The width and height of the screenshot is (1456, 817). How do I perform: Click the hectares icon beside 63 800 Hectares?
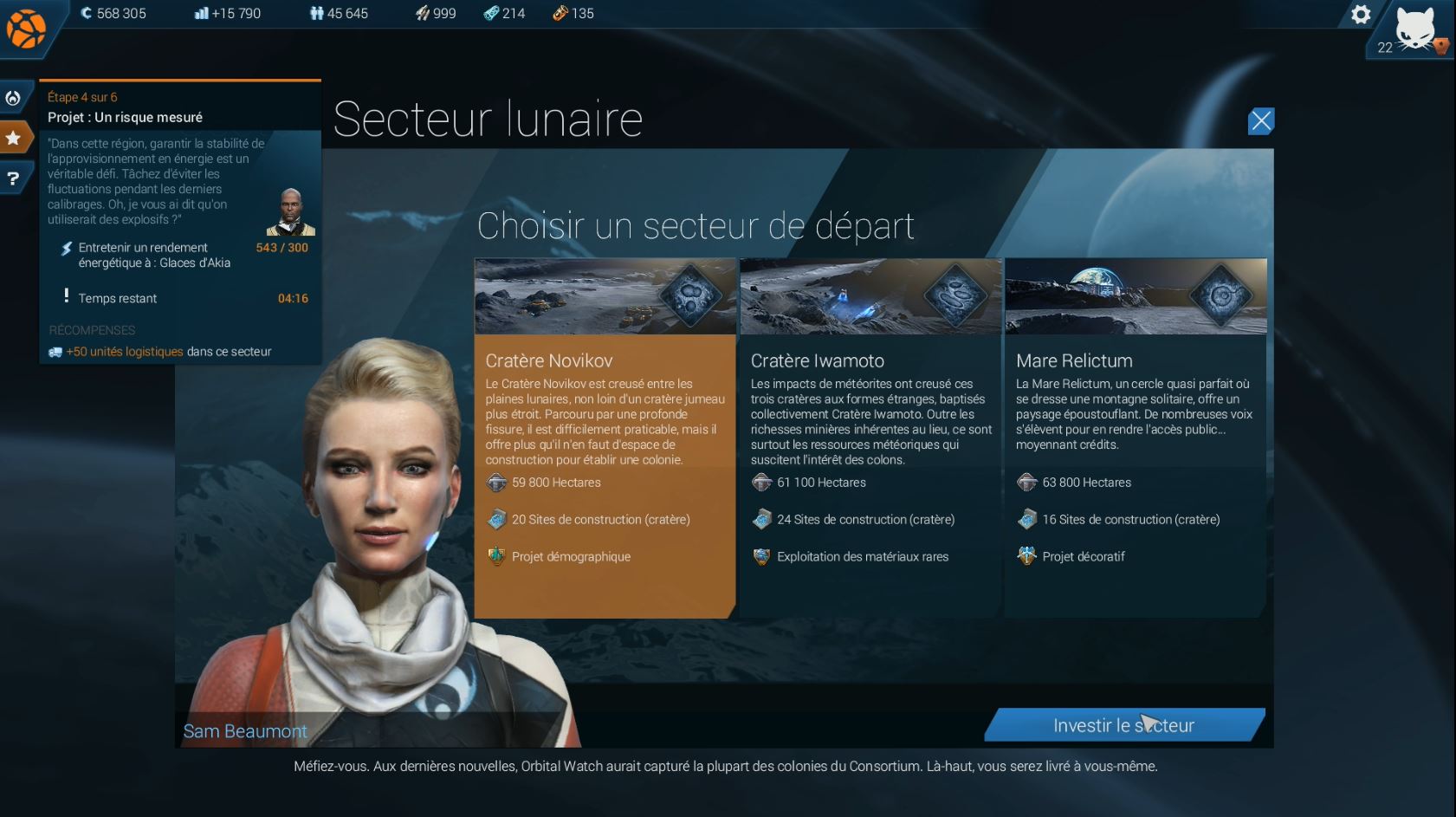point(1026,483)
